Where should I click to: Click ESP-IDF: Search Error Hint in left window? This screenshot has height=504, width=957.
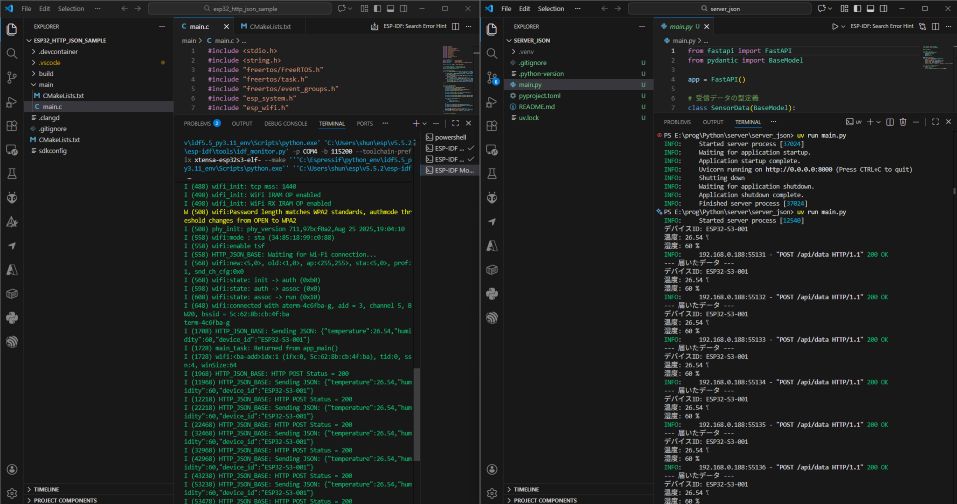click(415, 26)
